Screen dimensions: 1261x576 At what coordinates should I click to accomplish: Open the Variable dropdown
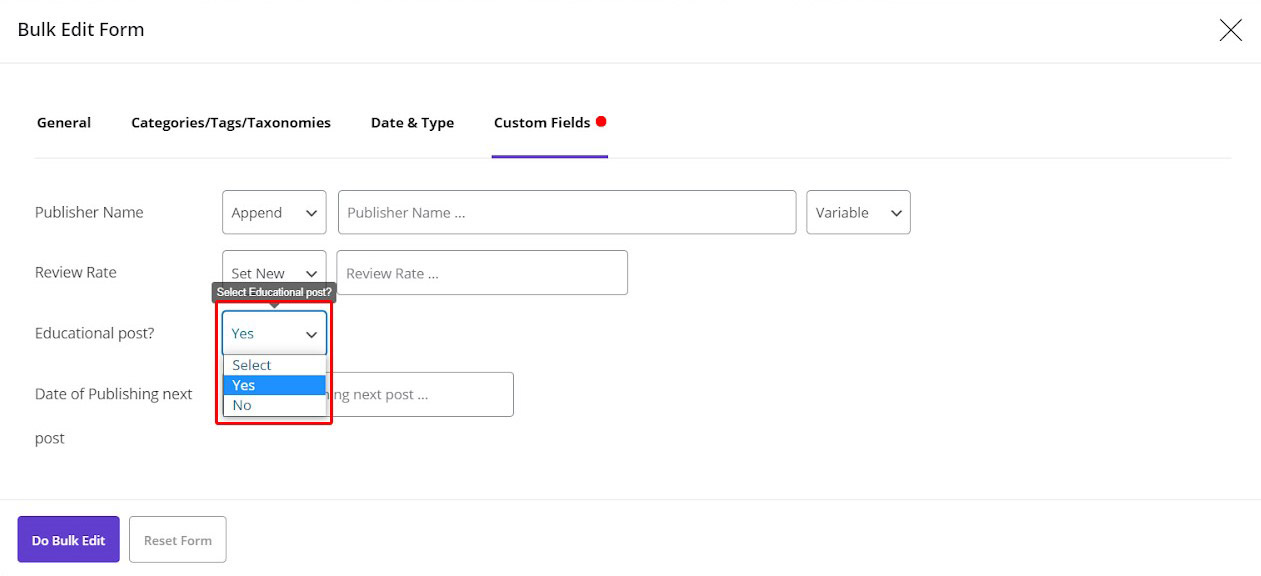pyautogui.click(x=858, y=213)
